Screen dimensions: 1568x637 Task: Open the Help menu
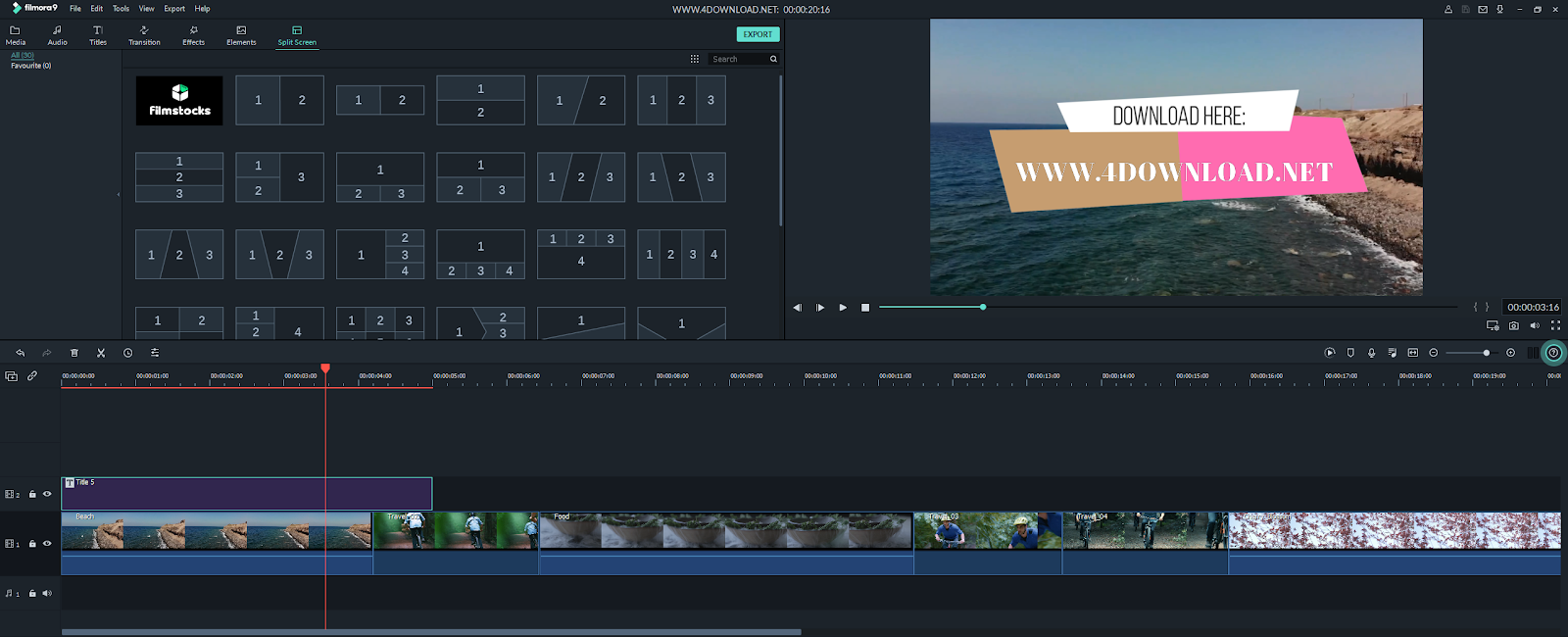pyautogui.click(x=202, y=9)
